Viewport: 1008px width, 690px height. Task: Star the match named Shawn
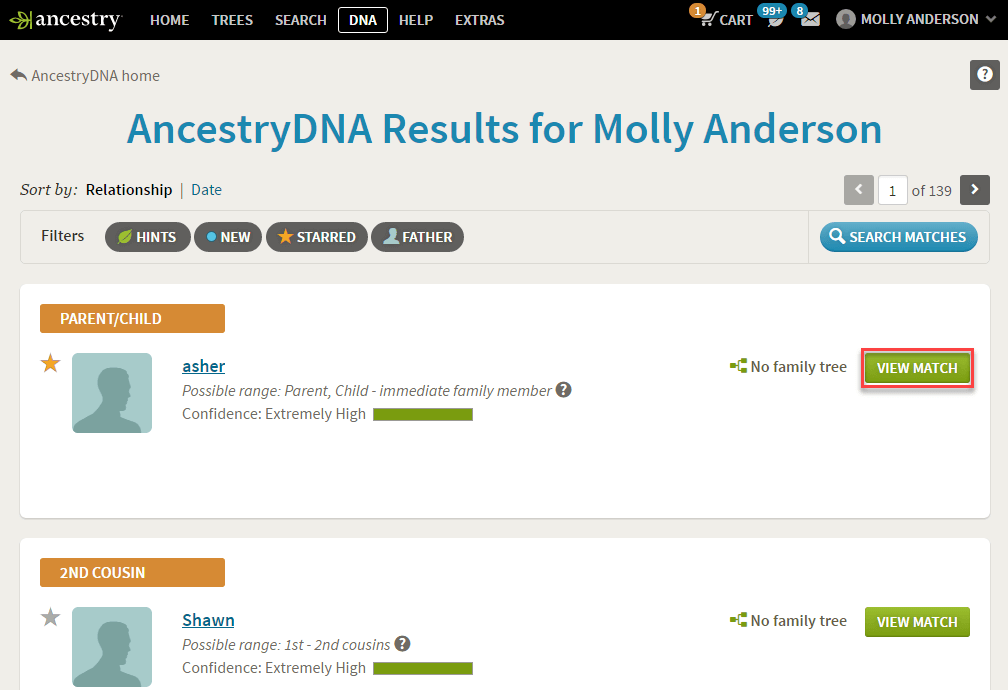point(50,617)
